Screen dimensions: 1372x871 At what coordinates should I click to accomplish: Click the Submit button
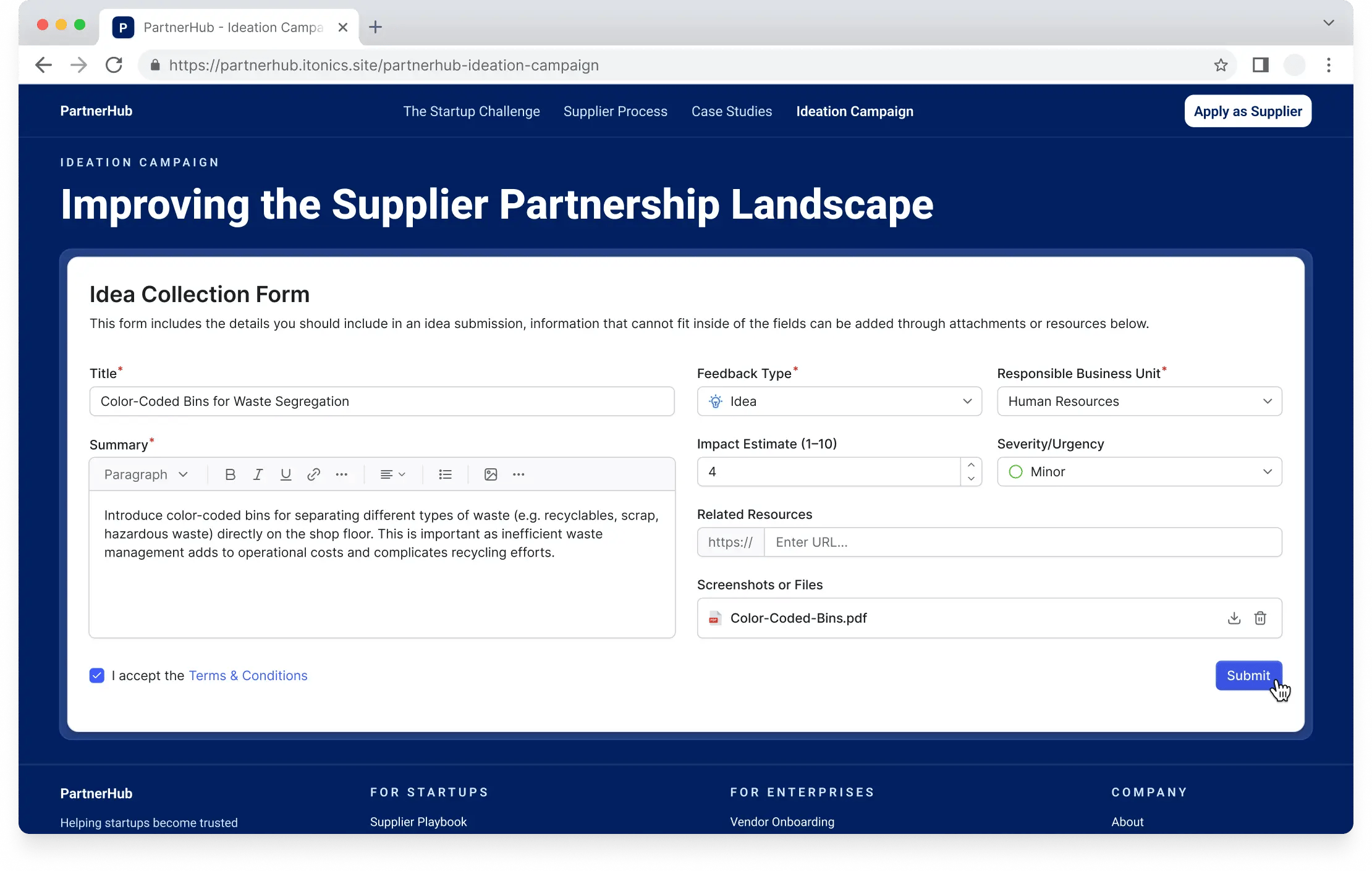click(x=1248, y=675)
